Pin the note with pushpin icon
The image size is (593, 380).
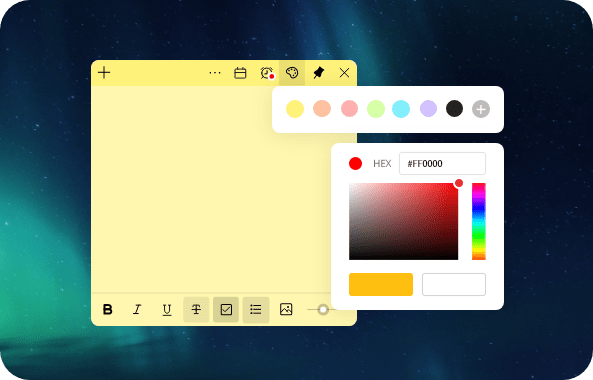[x=319, y=73]
